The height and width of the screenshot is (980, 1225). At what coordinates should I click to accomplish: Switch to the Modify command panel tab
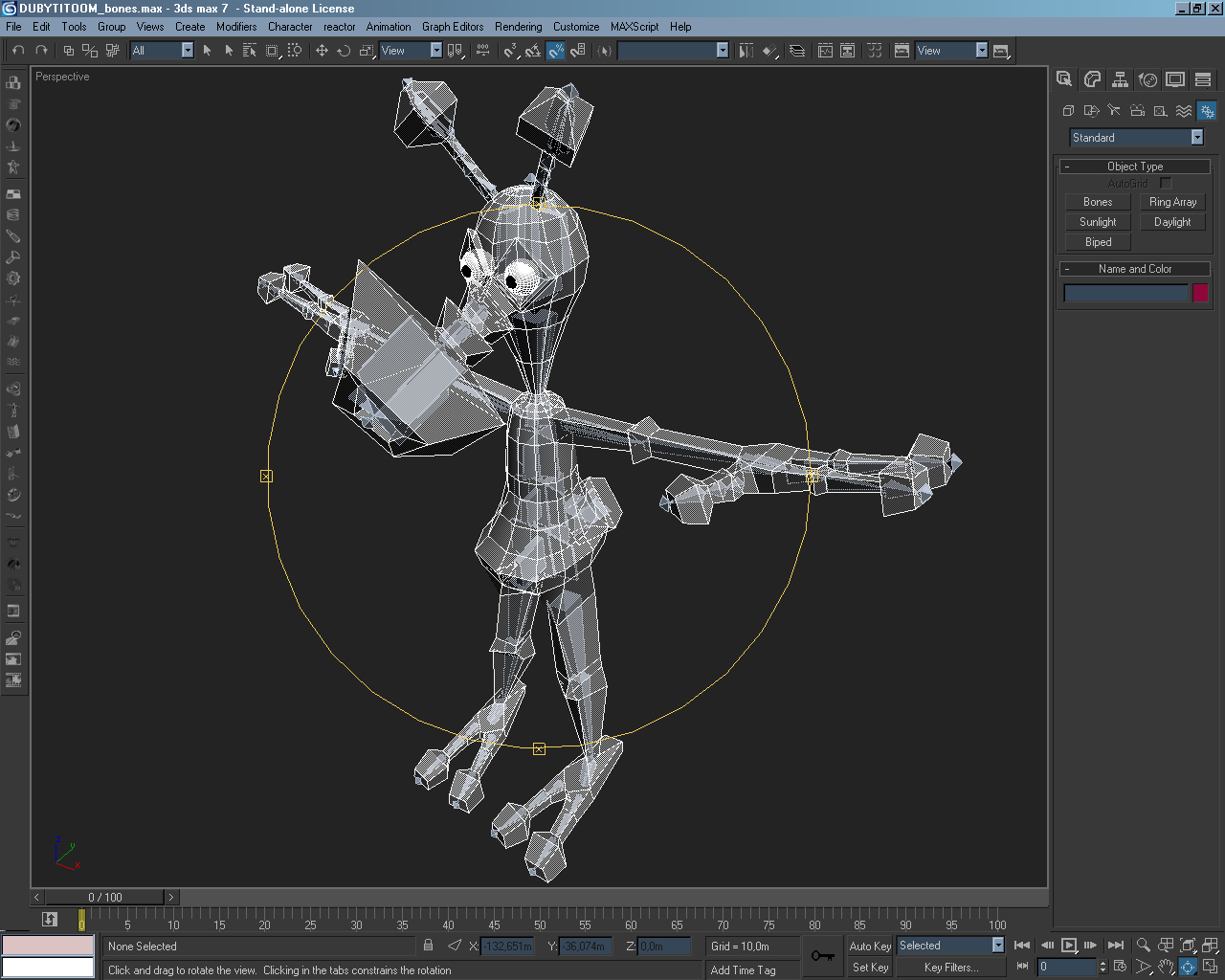tap(1092, 79)
